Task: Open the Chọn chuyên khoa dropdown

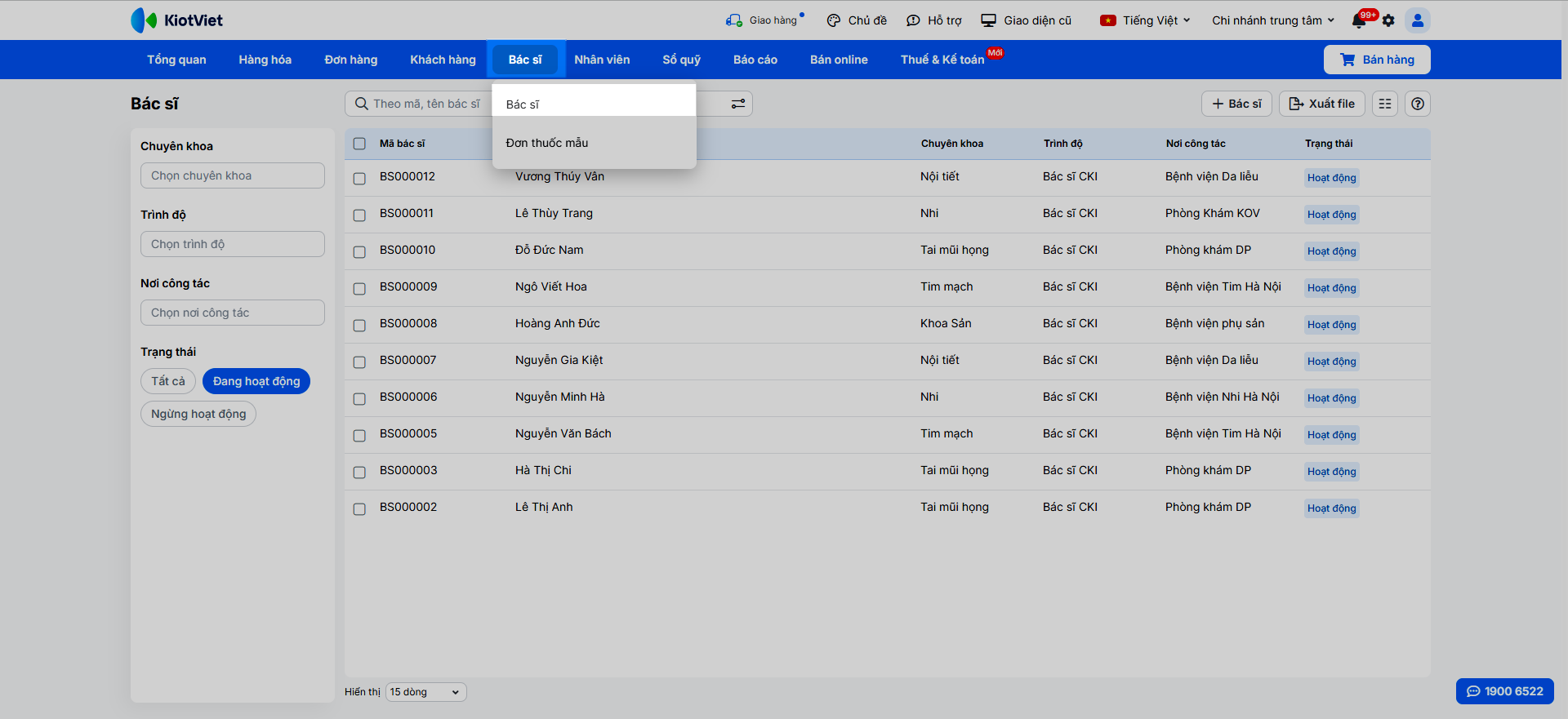Action: click(x=233, y=175)
